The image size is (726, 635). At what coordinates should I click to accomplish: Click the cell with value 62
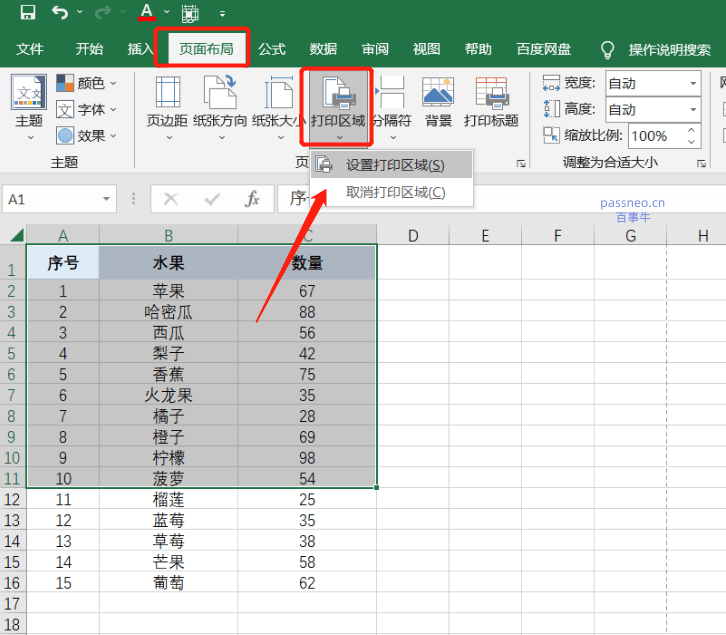[x=307, y=583]
